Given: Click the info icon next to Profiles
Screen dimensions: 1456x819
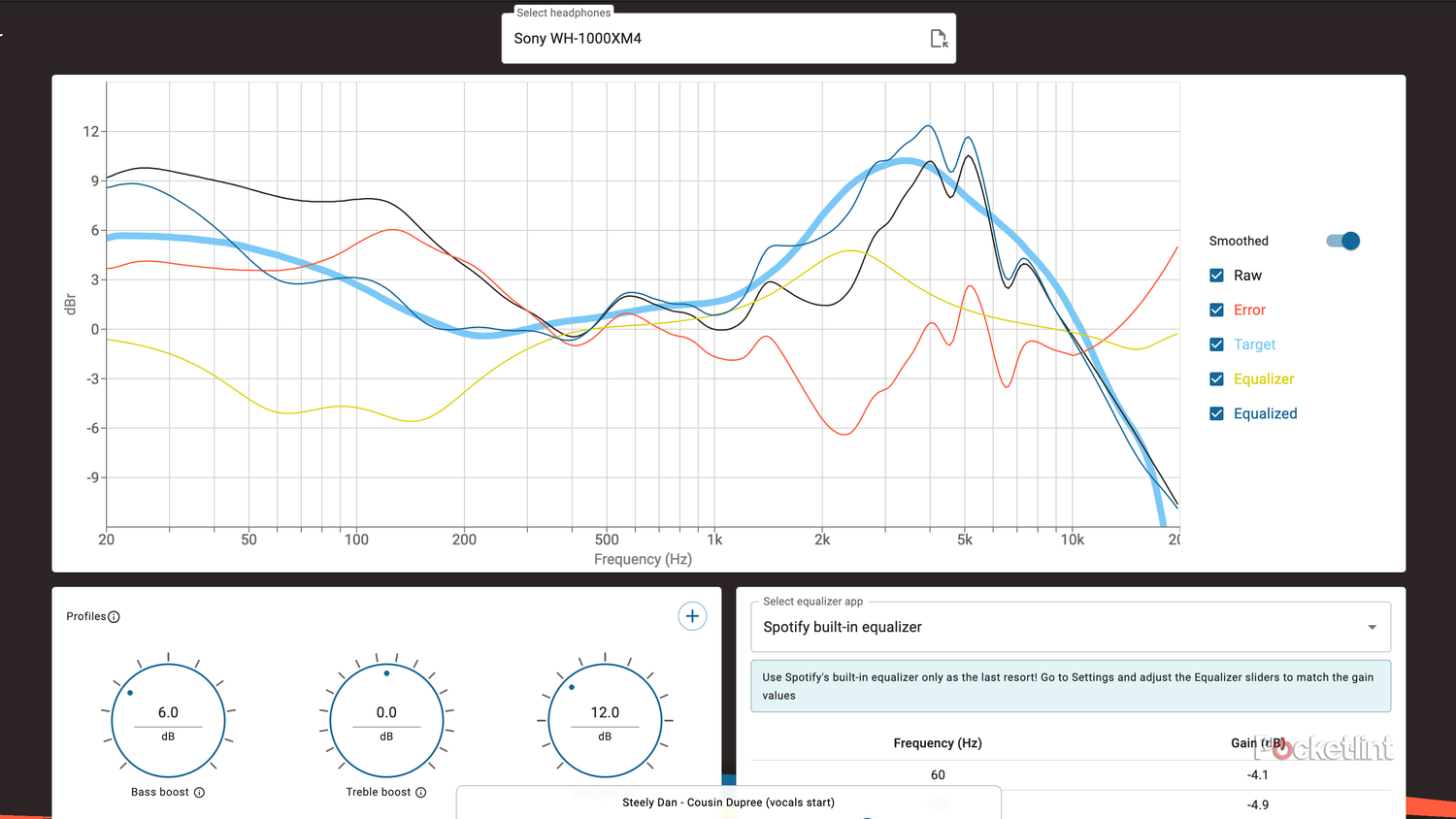Looking at the screenshot, I should pos(114,617).
